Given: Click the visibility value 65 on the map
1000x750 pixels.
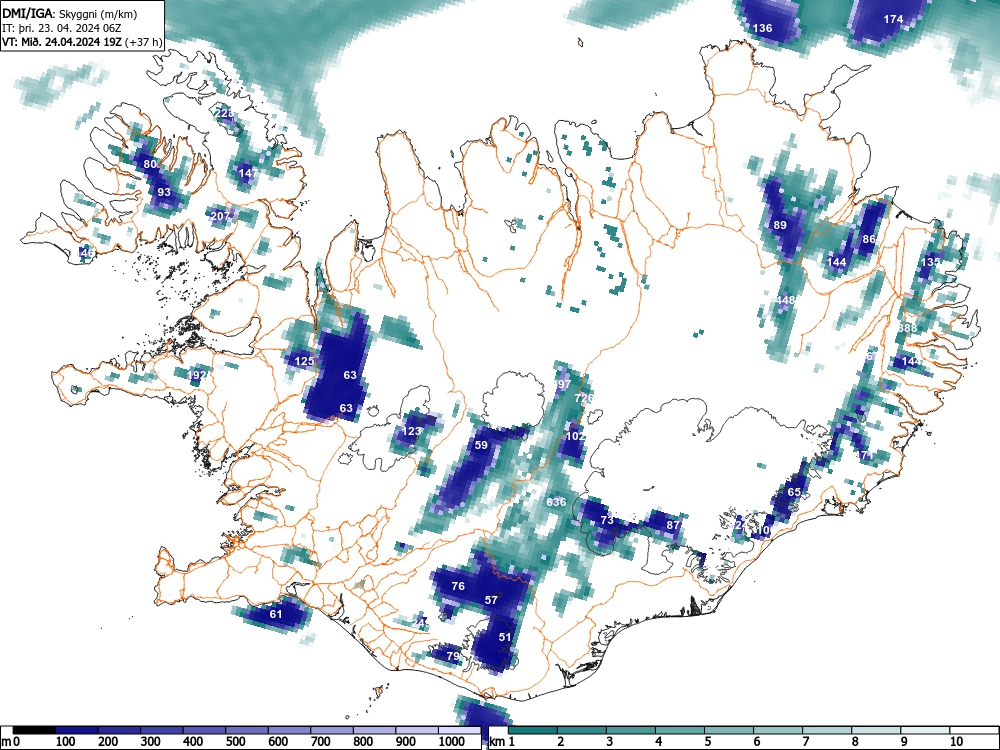Looking at the screenshot, I should pyautogui.click(x=794, y=492).
